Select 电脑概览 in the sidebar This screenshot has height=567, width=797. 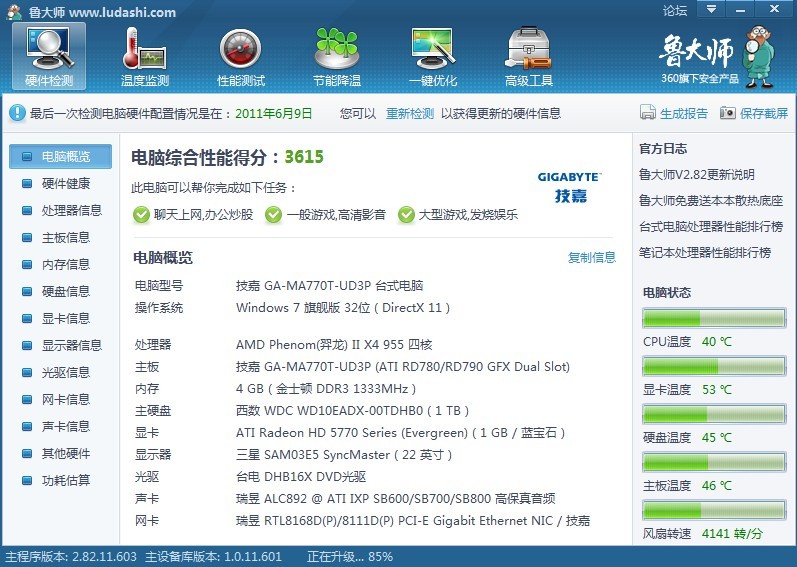pos(60,156)
